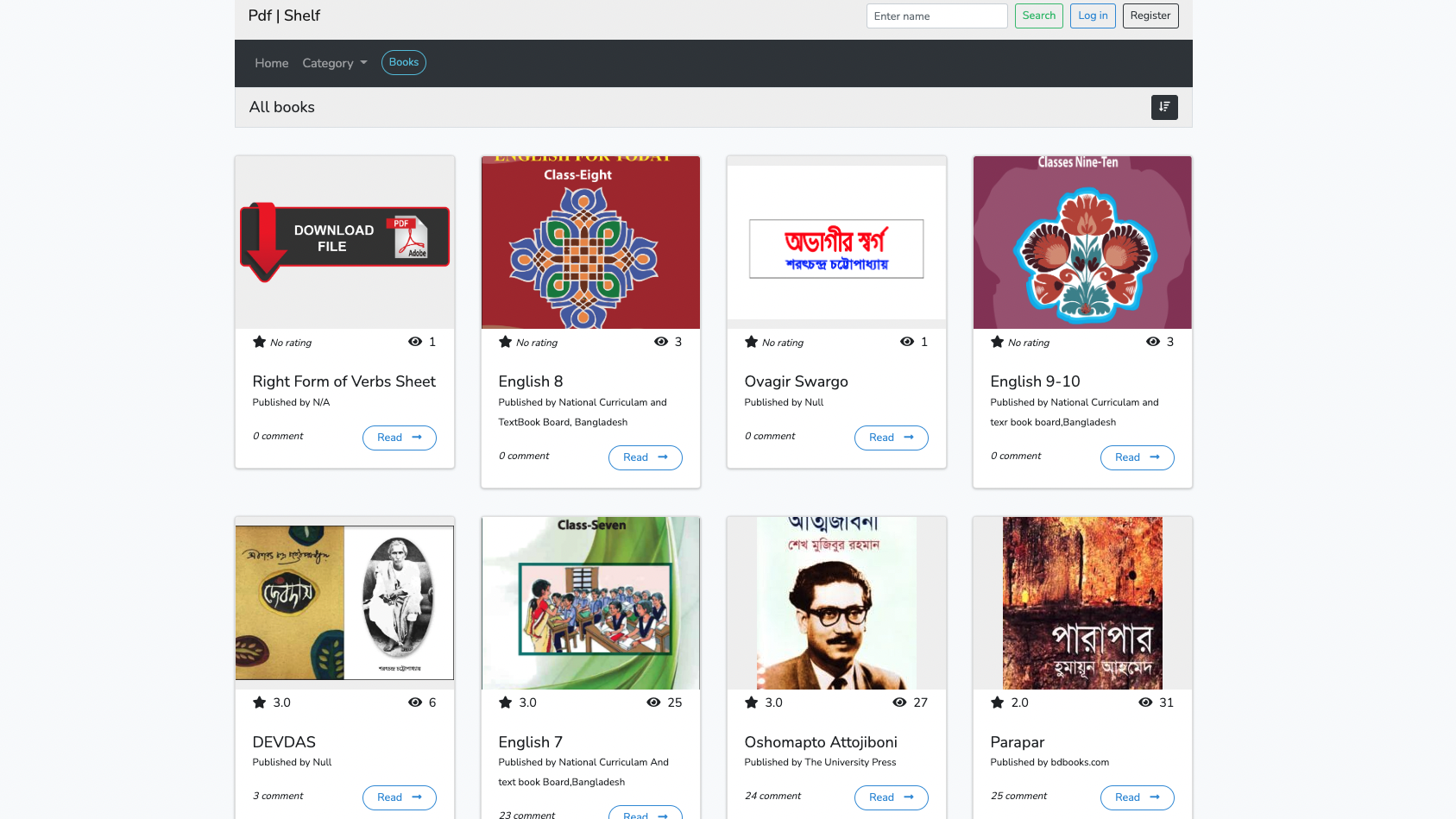
Task: Click the English 9-10 title
Action: tap(1035, 381)
